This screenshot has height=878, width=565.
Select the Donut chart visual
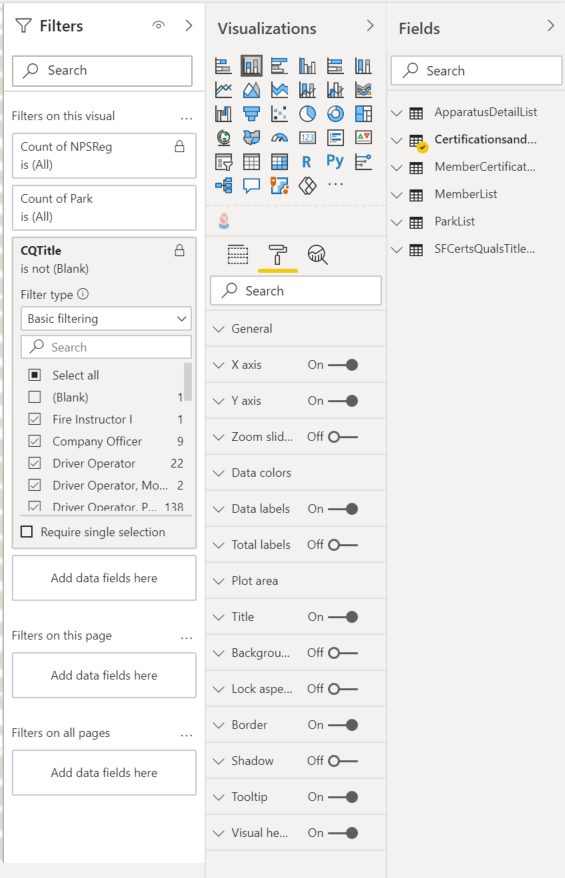pyautogui.click(x=335, y=114)
